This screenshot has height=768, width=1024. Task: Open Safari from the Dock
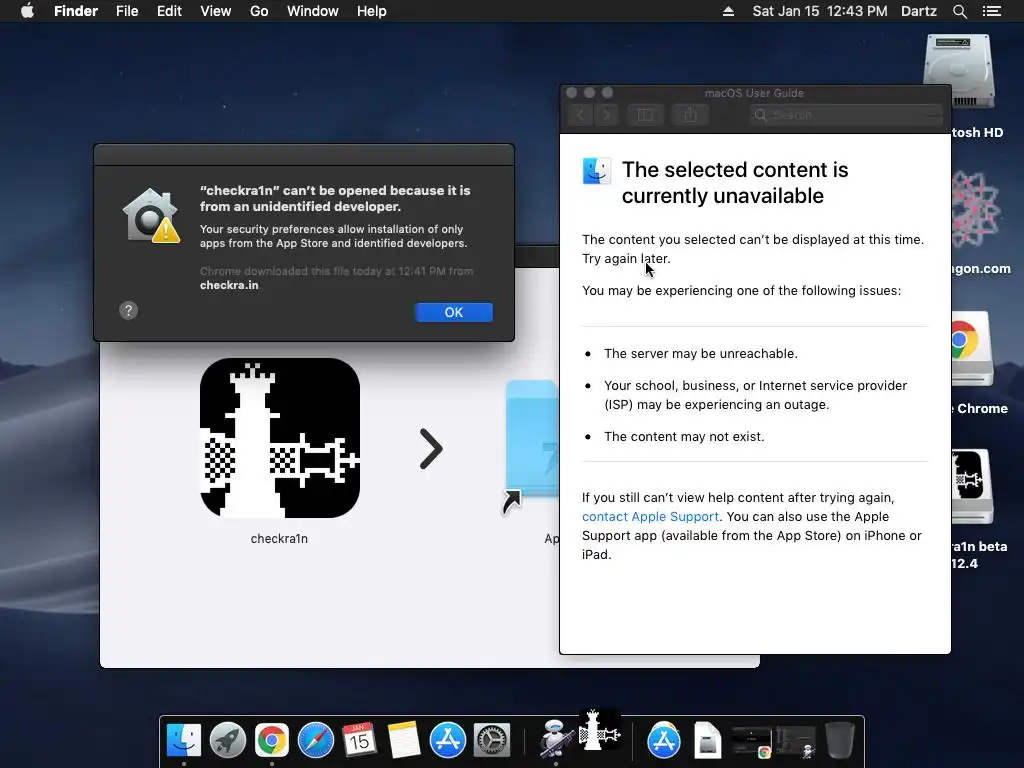point(315,741)
